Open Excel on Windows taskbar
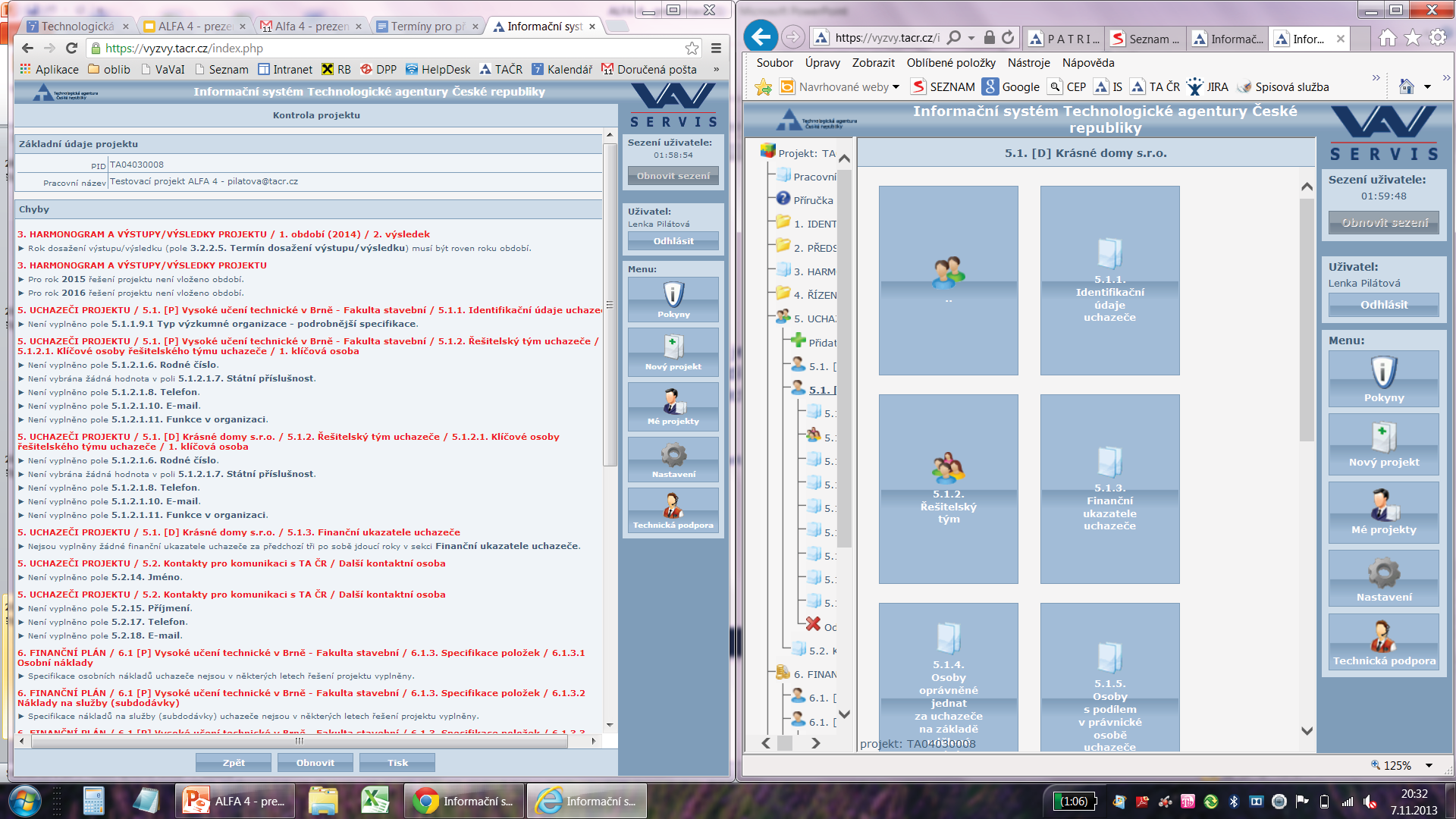Viewport: 1456px width, 819px height. (x=375, y=801)
